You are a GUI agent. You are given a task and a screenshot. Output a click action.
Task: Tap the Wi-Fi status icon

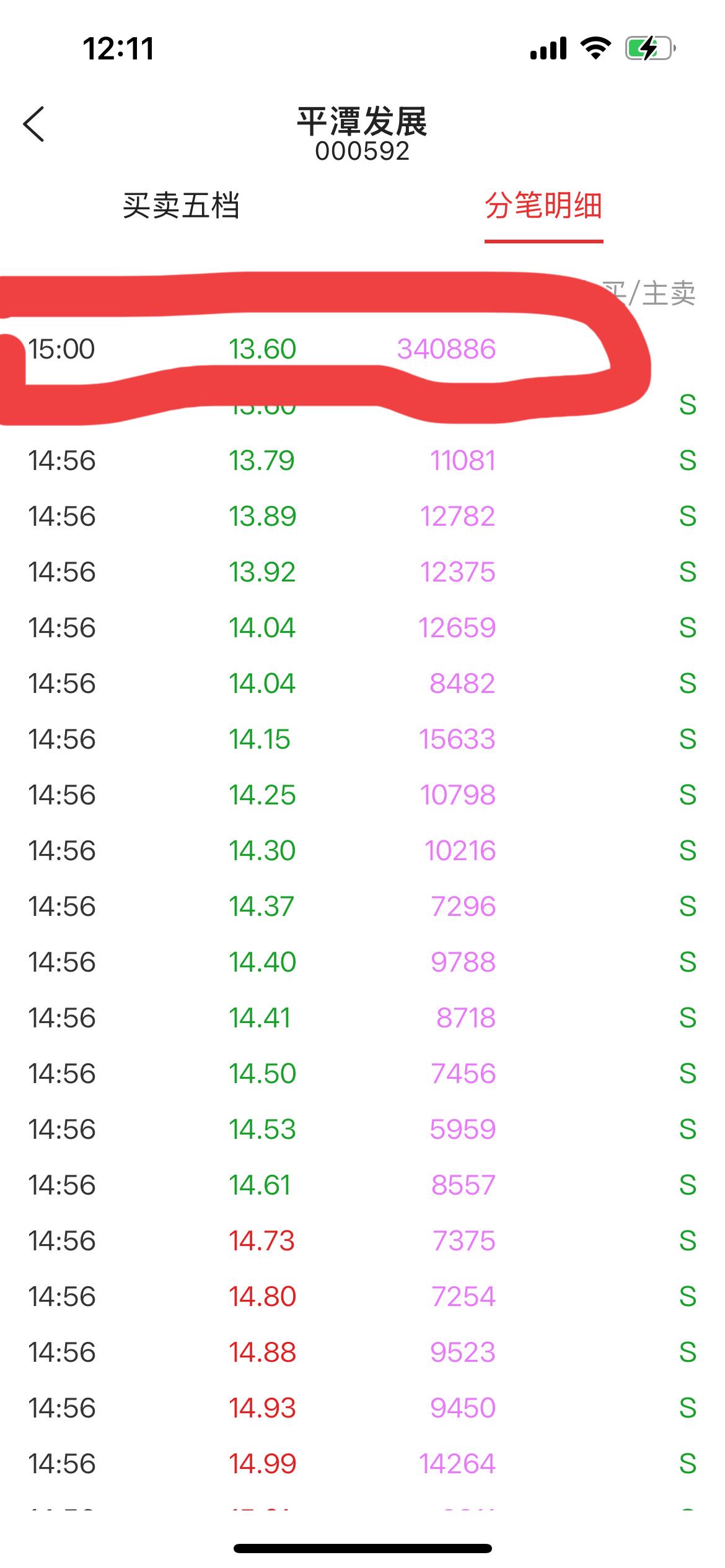tap(595, 48)
